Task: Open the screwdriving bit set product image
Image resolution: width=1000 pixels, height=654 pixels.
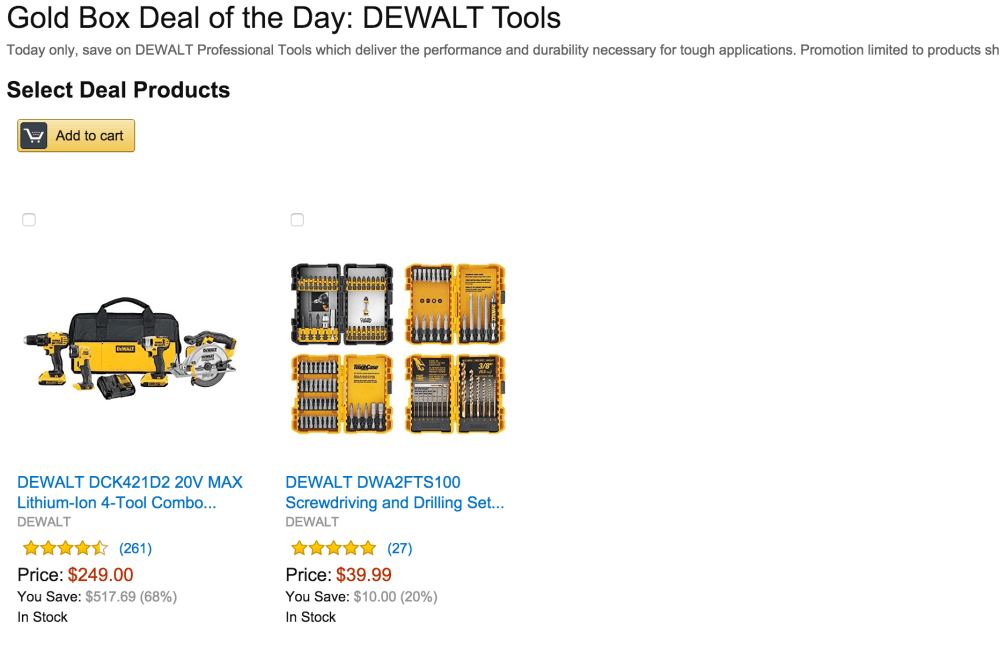Action: coord(397,349)
